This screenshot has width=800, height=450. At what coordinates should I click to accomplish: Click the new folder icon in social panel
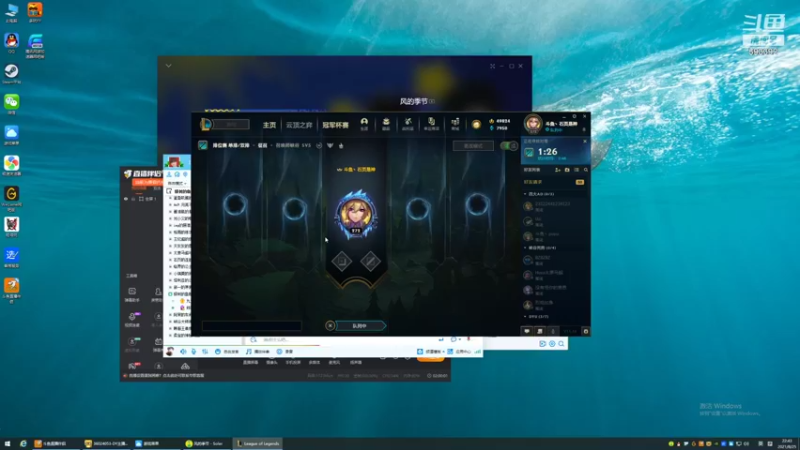pos(567,170)
